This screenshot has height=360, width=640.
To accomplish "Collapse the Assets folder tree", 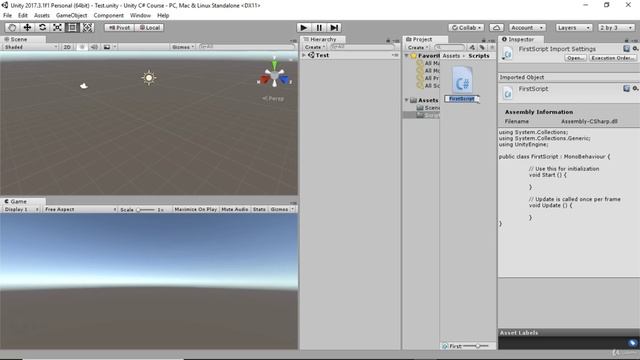I will pos(407,100).
